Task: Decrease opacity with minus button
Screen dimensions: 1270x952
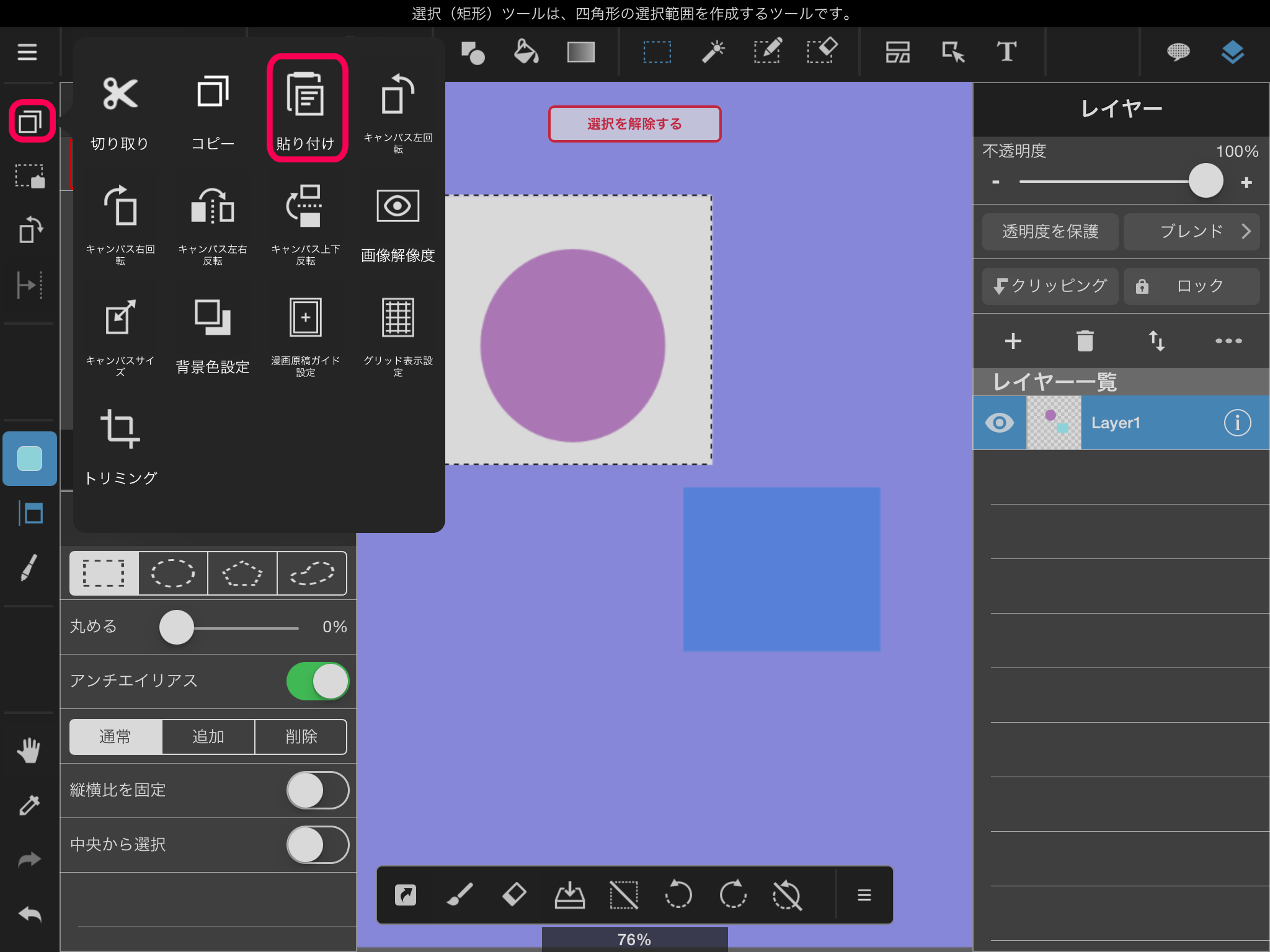Action: coord(996,182)
